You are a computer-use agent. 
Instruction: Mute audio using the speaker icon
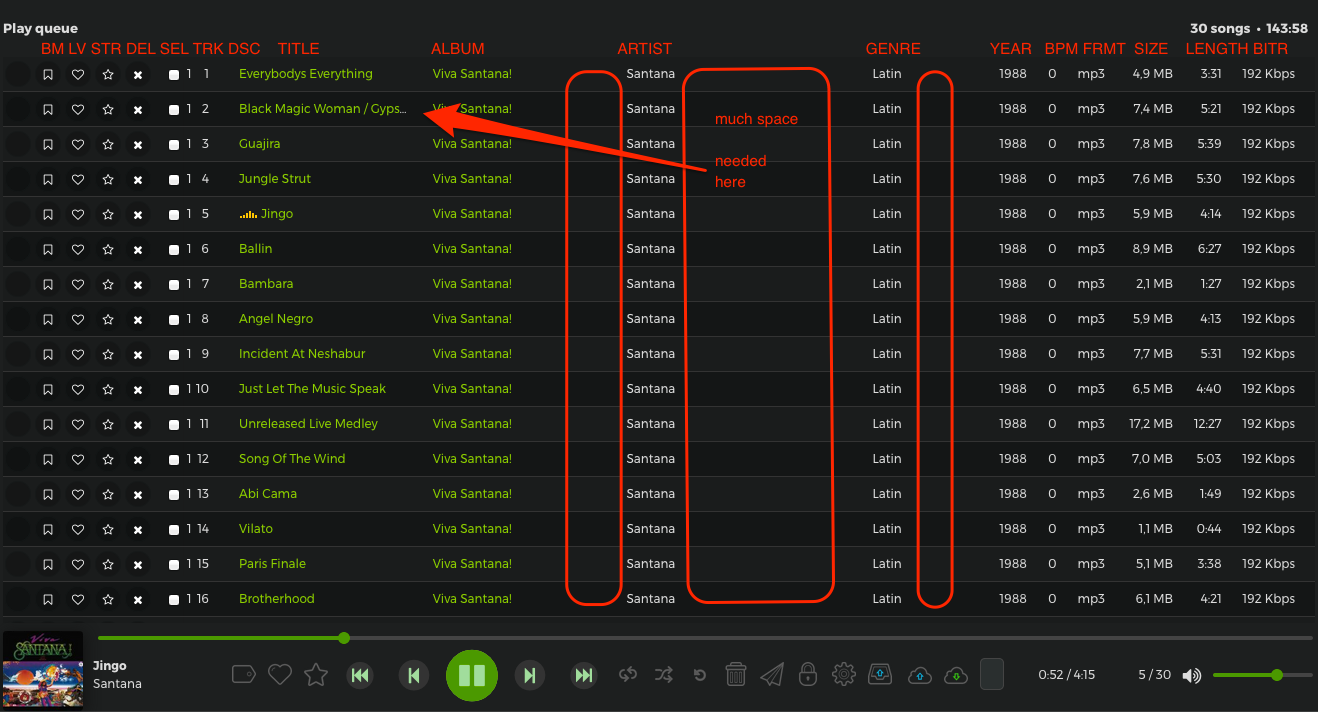point(1191,676)
